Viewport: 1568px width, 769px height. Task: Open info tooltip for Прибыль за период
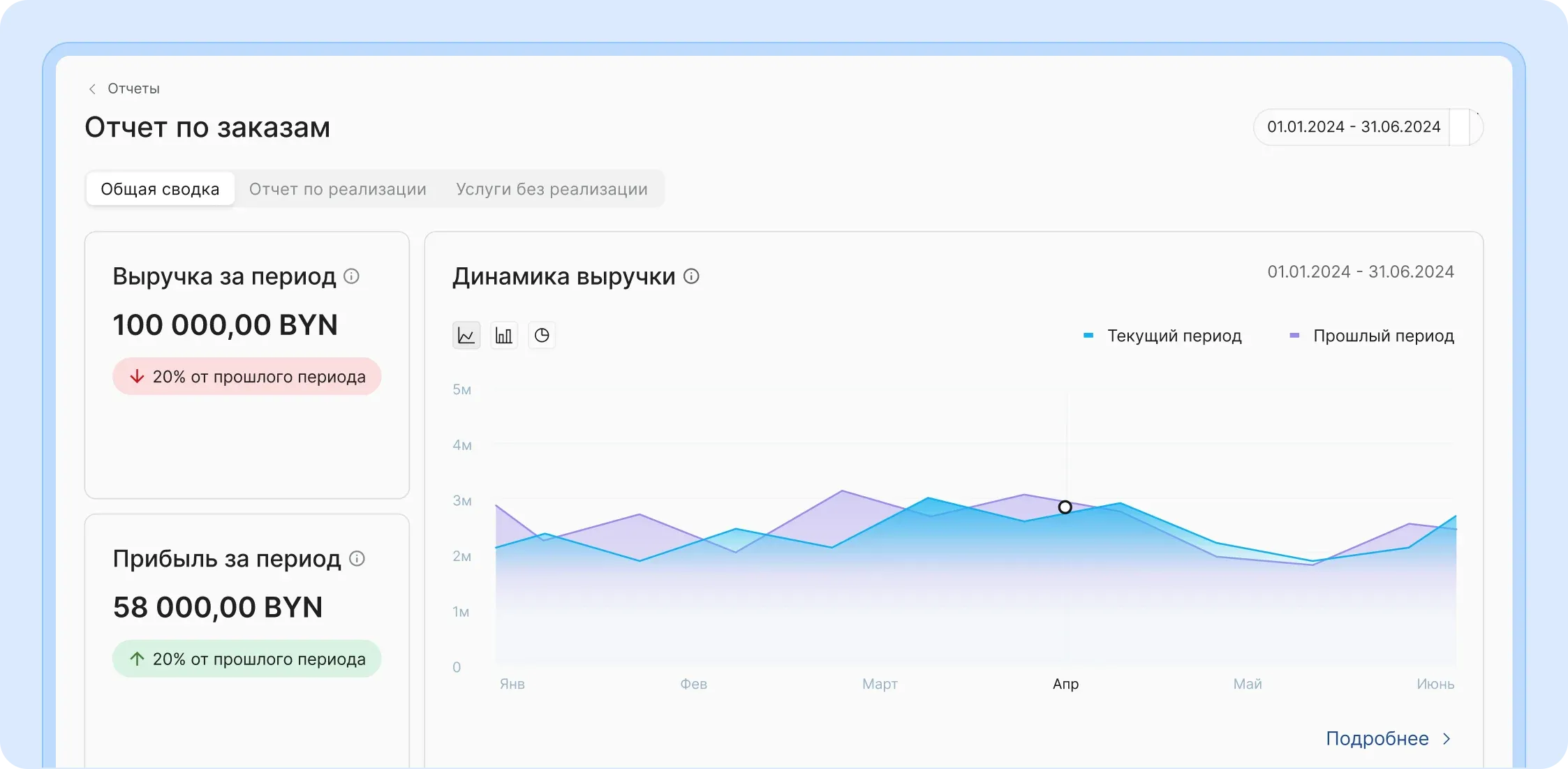pos(357,558)
